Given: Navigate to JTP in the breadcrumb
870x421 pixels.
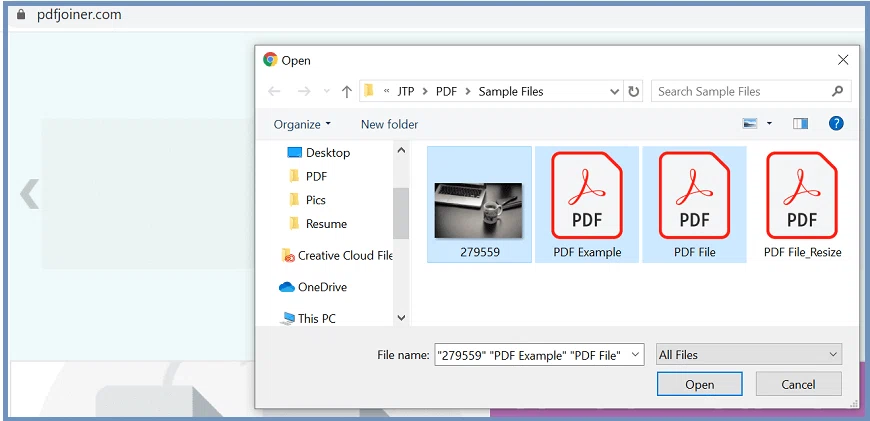Looking at the screenshot, I should pyautogui.click(x=406, y=92).
